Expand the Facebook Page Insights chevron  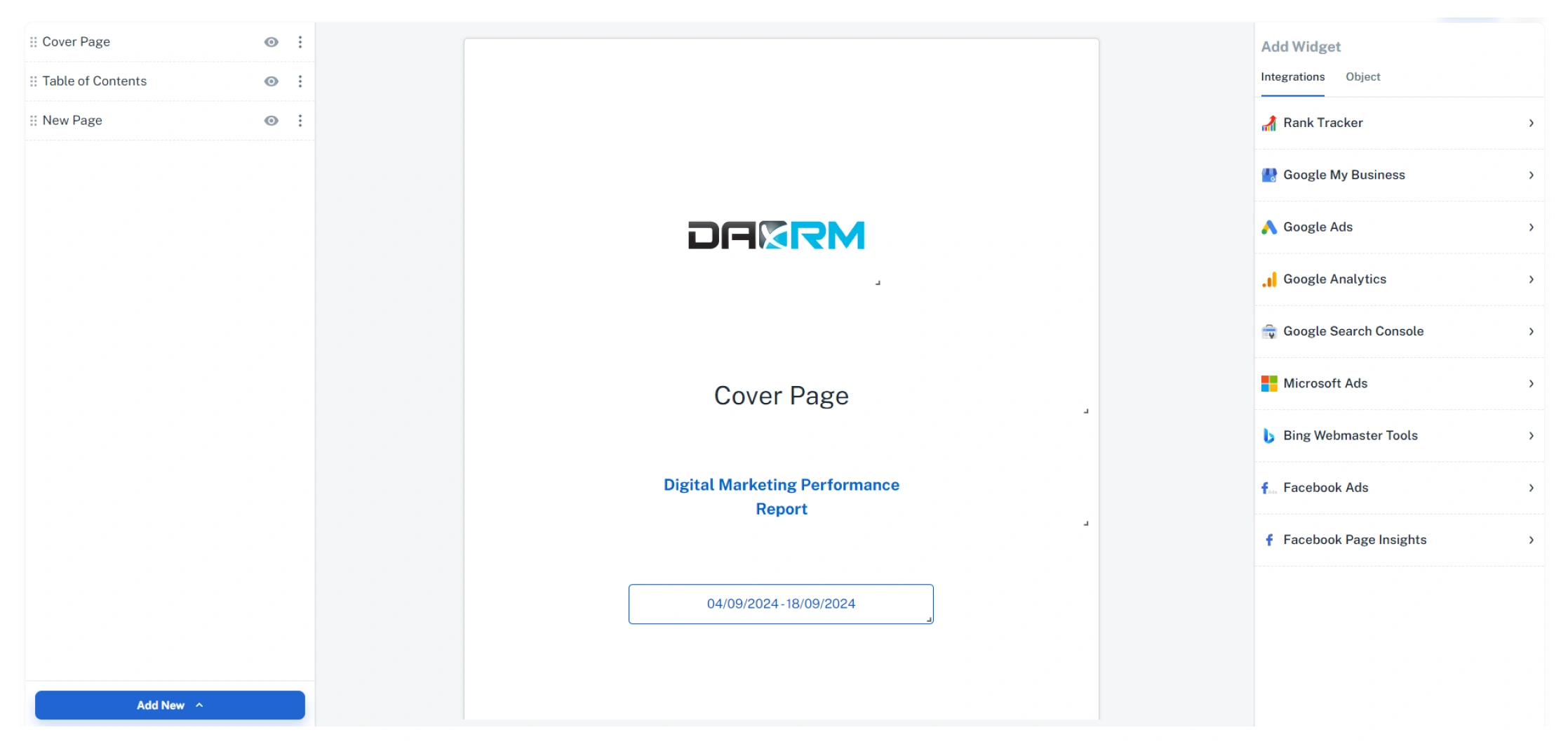(x=1532, y=540)
